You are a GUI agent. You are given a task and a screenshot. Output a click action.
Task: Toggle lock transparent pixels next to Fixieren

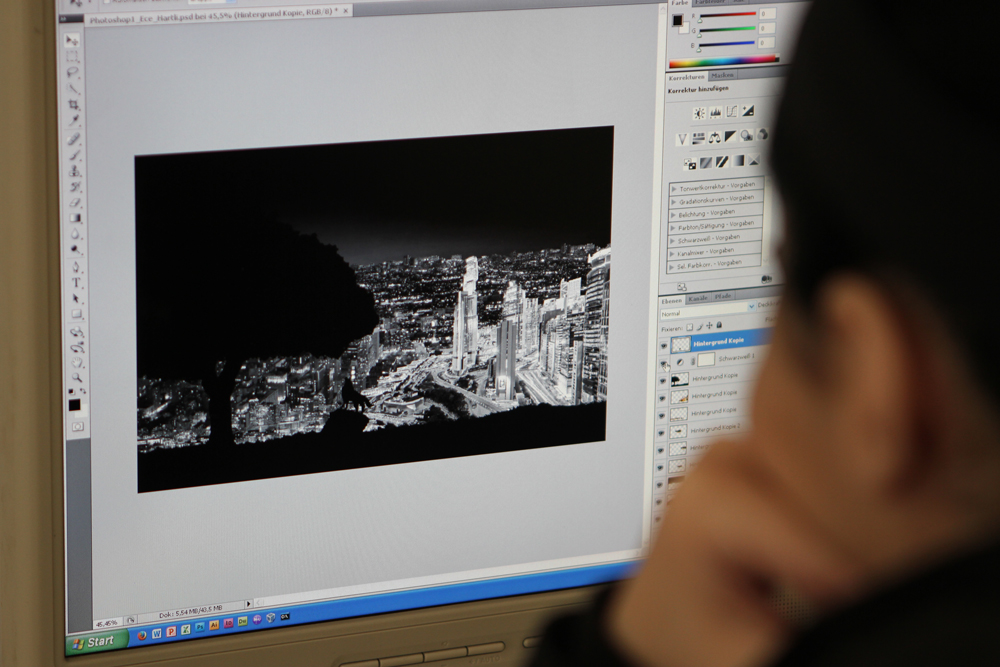(x=689, y=328)
